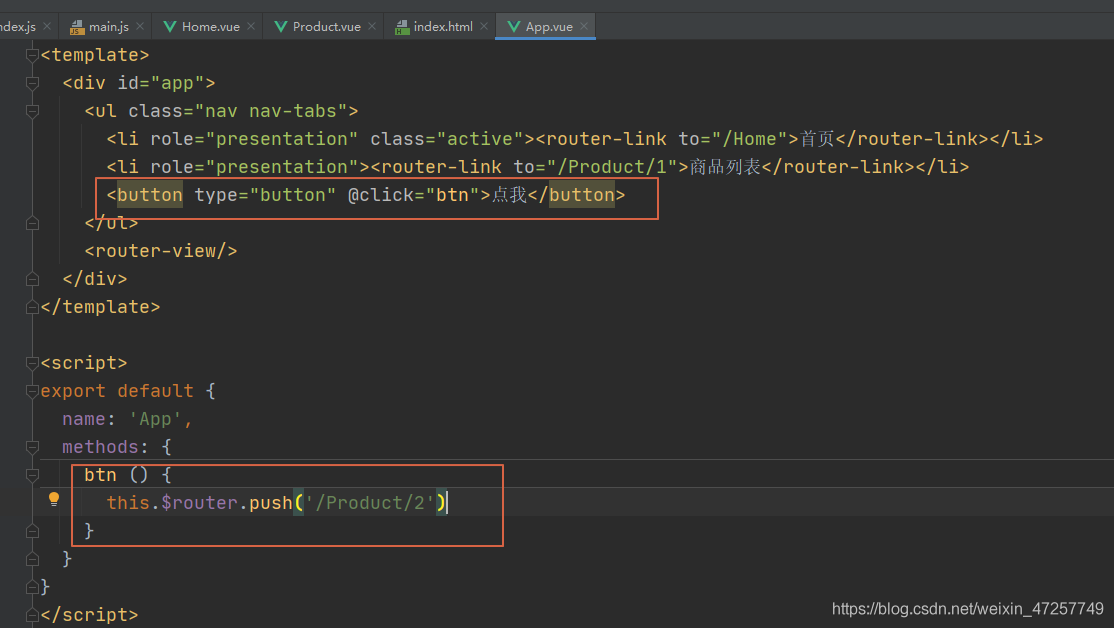
Task: Click the class="active" attribute
Action: click(x=446, y=139)
